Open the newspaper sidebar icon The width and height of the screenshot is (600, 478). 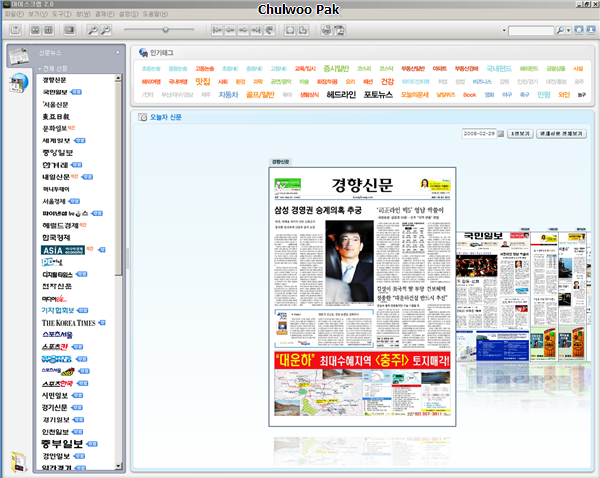click(x=18, y=56)
